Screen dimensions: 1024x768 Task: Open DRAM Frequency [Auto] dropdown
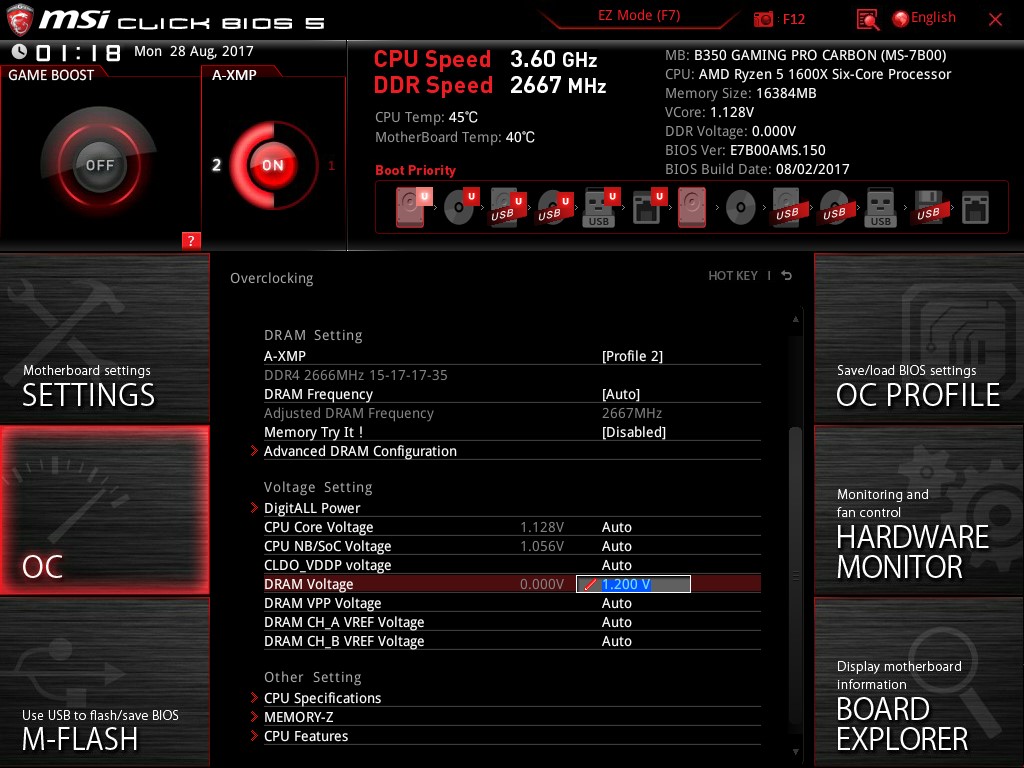[621, 394]
